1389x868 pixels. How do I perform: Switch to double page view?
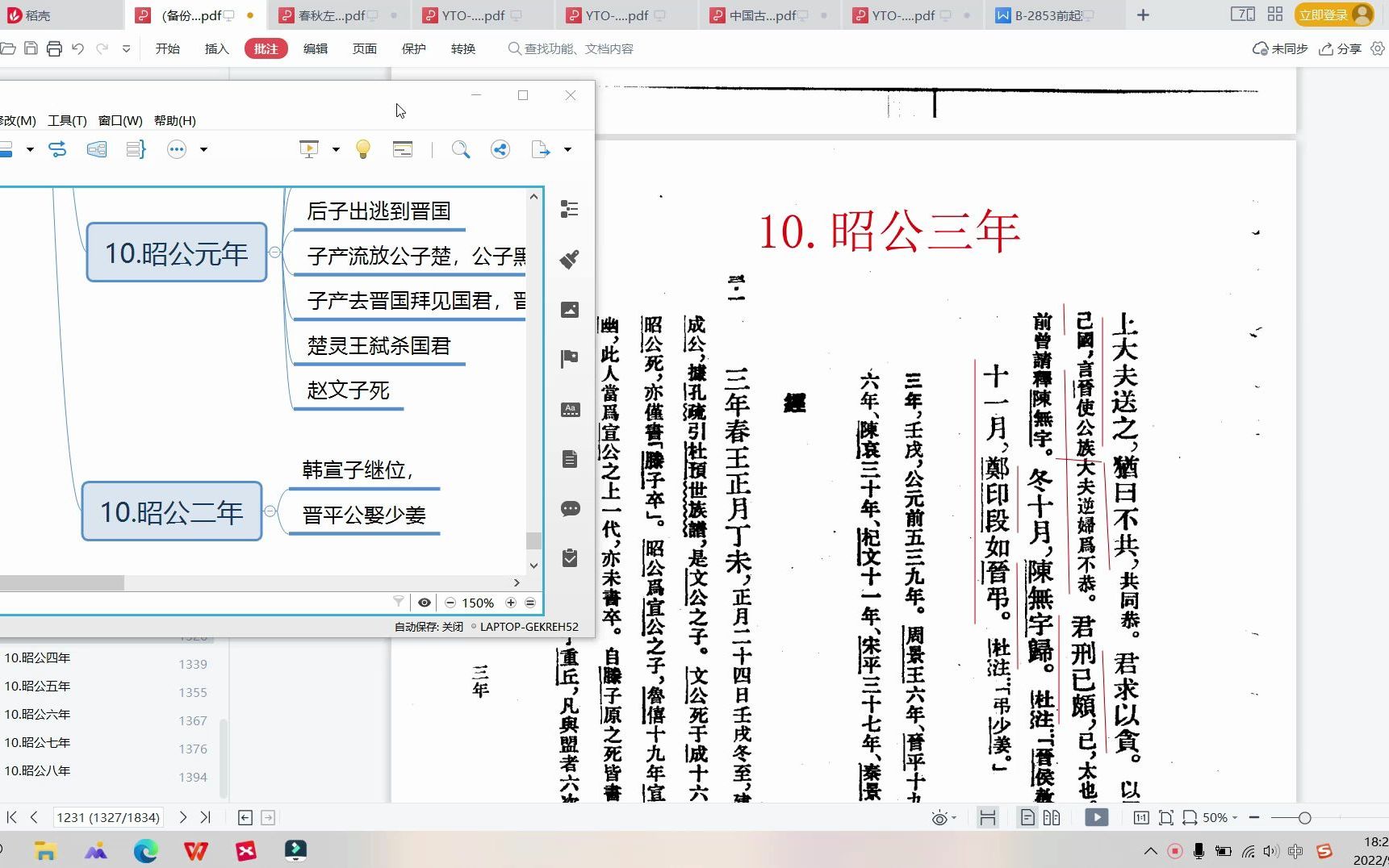tap(1051, 817)
